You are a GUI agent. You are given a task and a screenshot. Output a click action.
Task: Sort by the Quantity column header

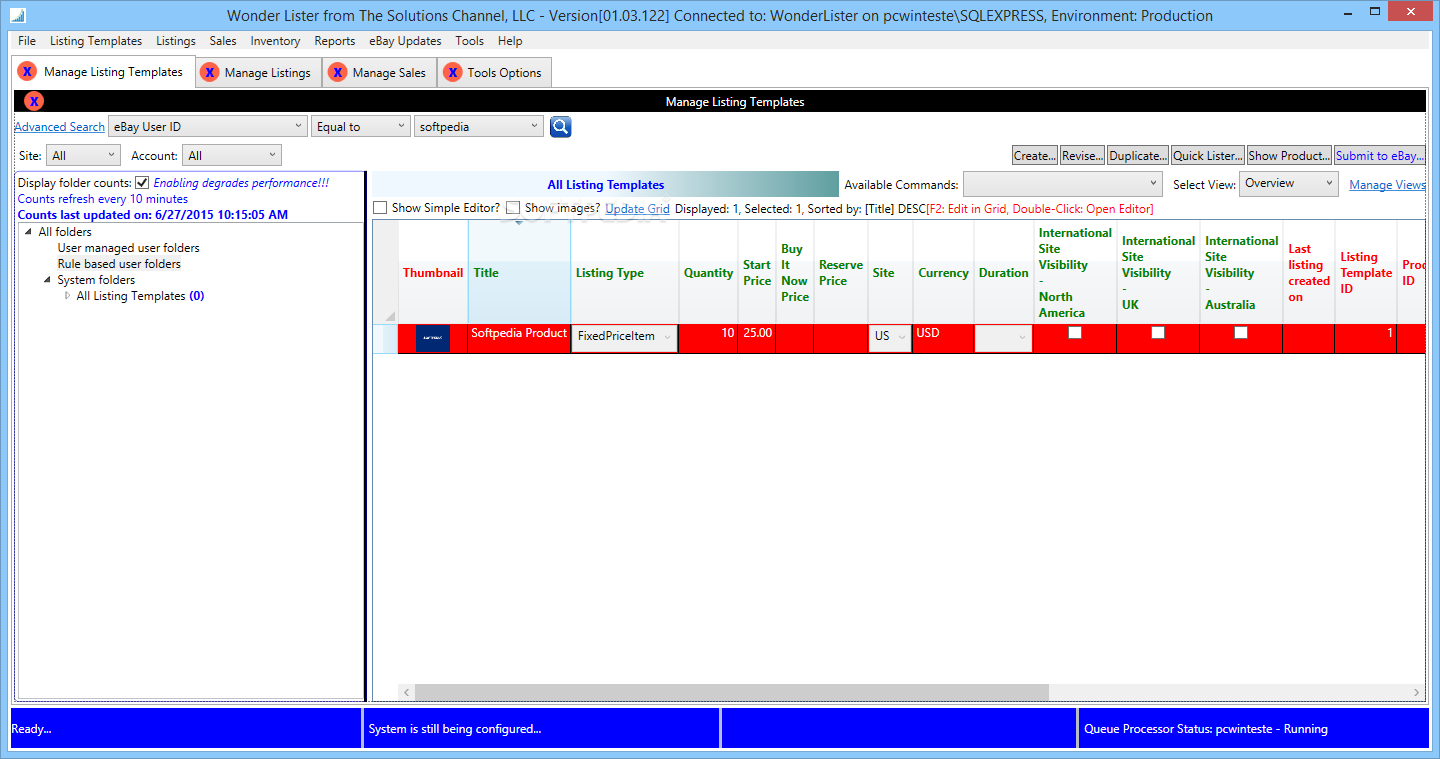click(x=708, y=272)
